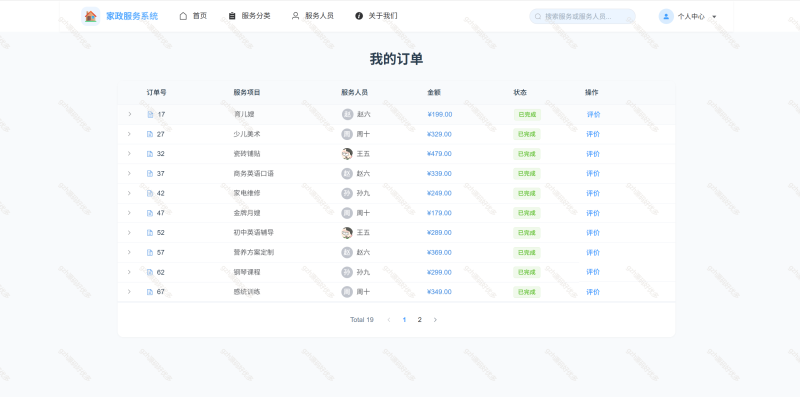
Task: Click the previous page arrow
Action: tap(389, 320)
